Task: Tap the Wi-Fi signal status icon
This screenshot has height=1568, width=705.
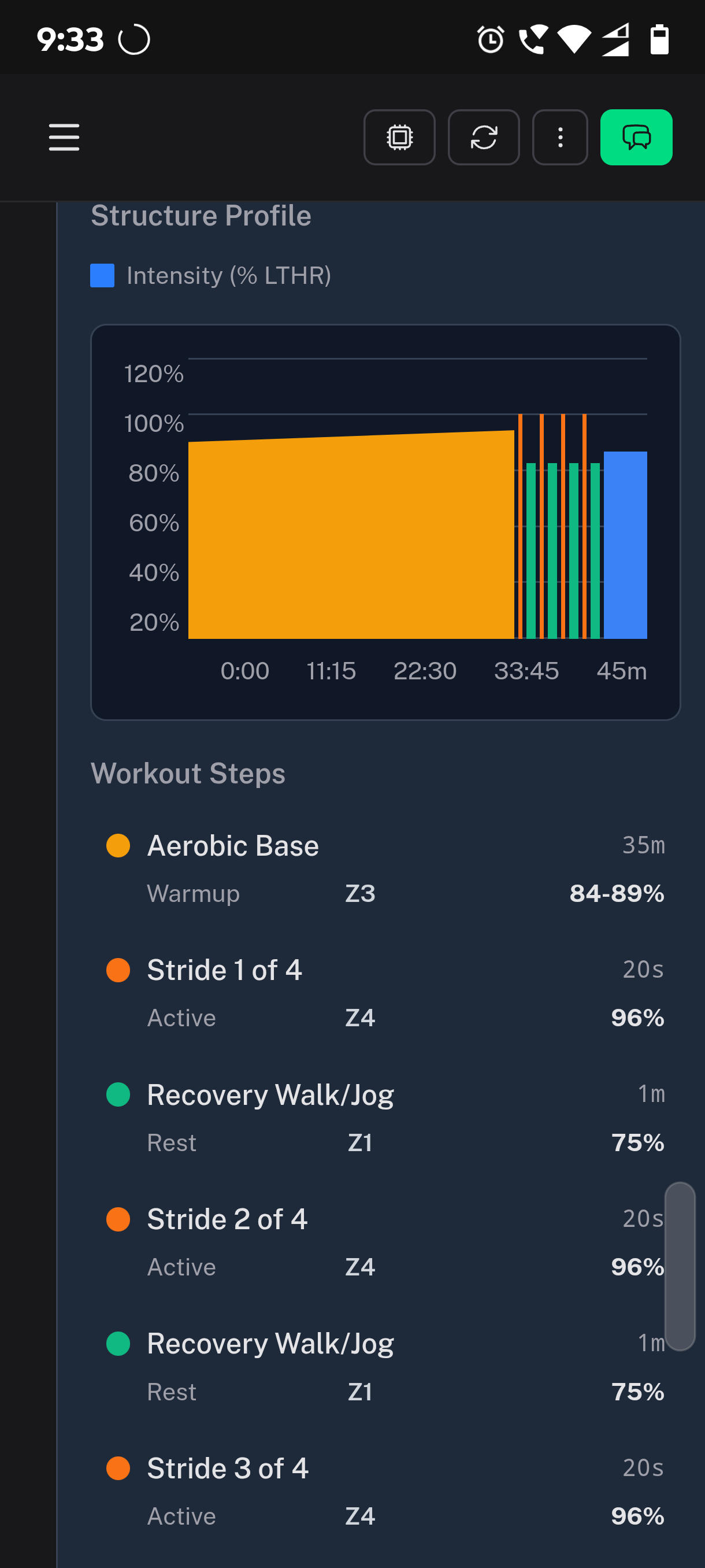Action: (574, 40)
